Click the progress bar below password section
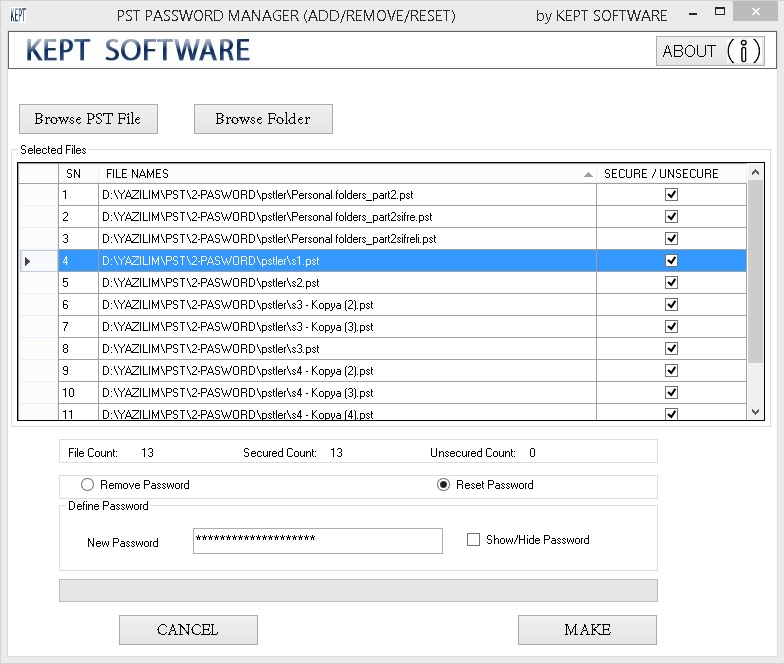The image size is (784, 664). [x=358, y=590]
